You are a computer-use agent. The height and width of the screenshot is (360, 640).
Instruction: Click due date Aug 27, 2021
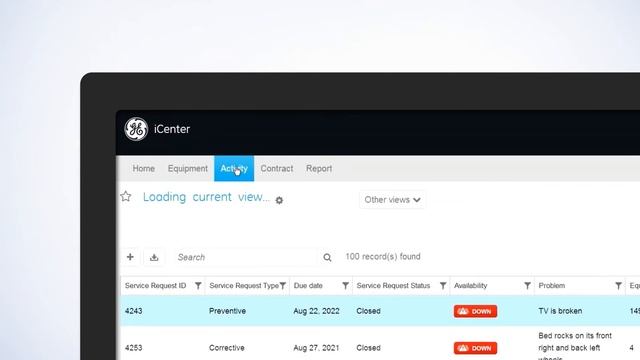[316, 348]
